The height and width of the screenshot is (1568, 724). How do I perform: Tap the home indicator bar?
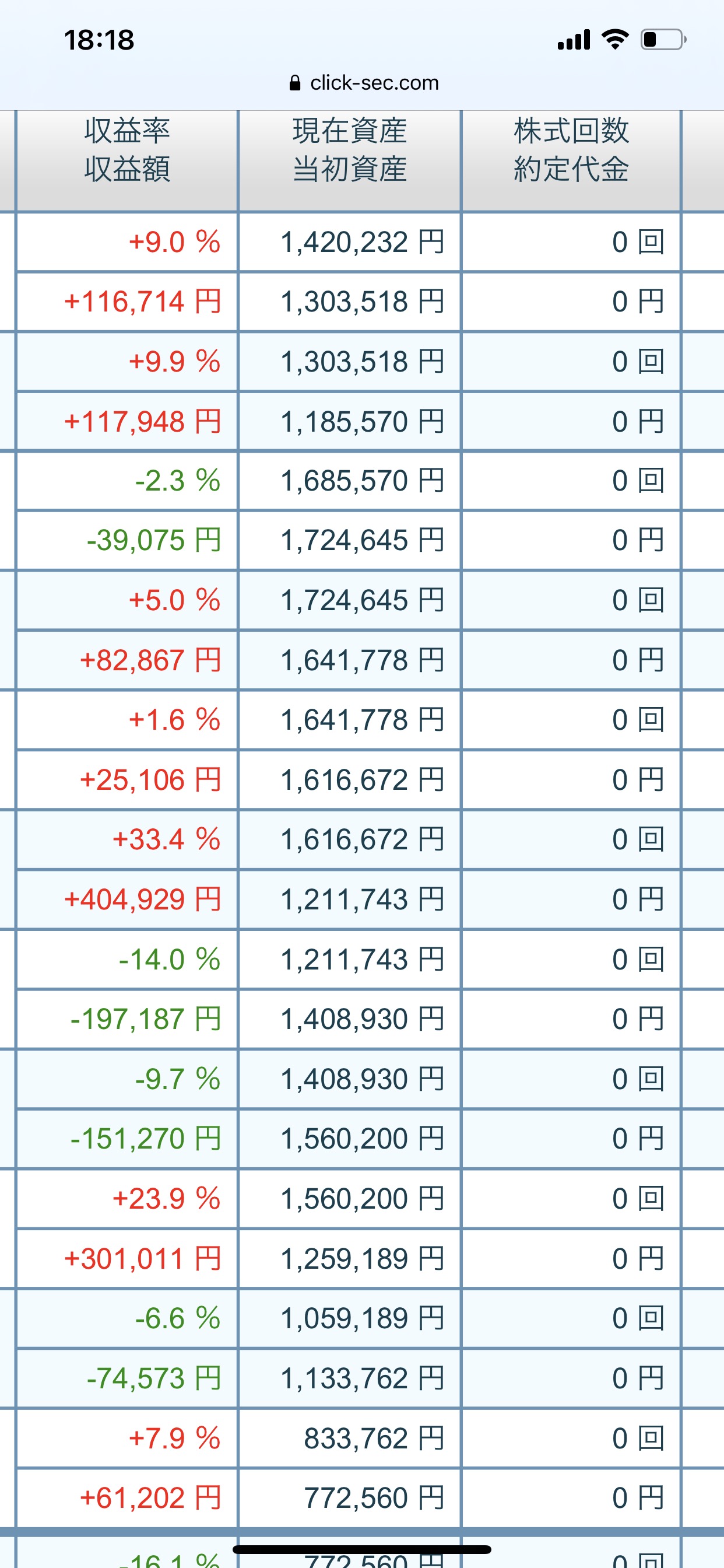pyautogui.click(x=362, y=1549)
